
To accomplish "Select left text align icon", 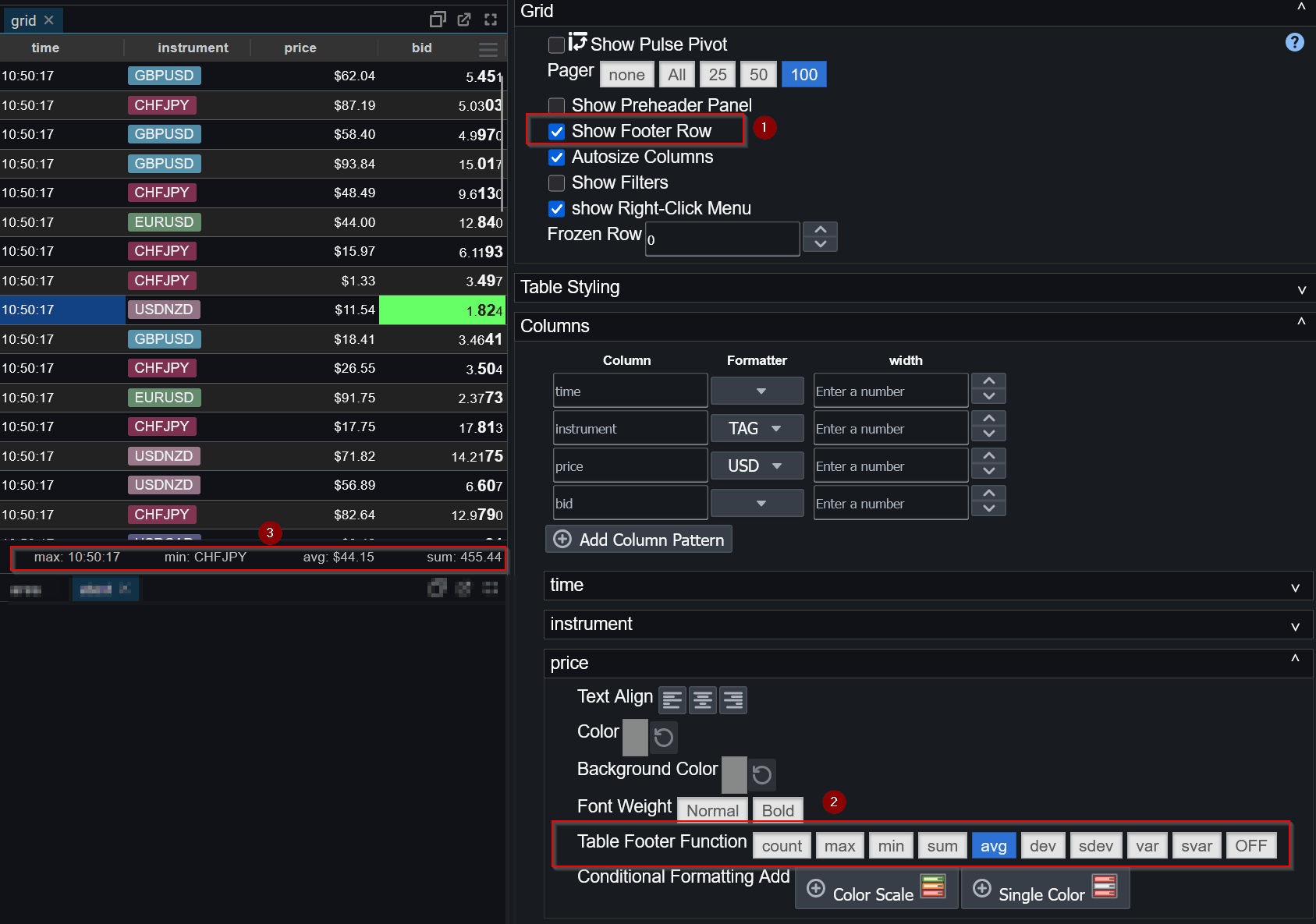I will point(672,700).
